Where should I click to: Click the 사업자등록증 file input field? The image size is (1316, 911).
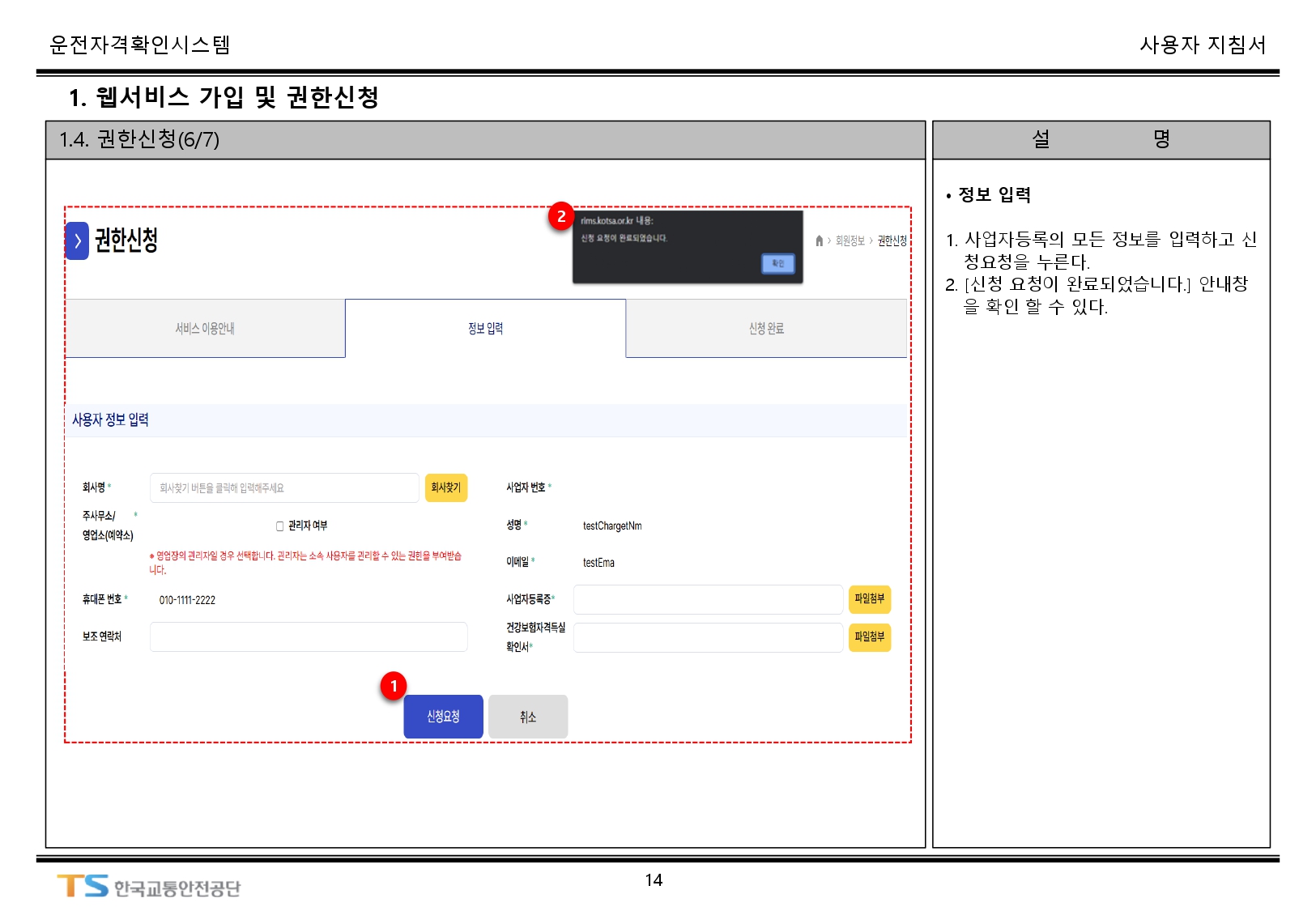[708, 599]
